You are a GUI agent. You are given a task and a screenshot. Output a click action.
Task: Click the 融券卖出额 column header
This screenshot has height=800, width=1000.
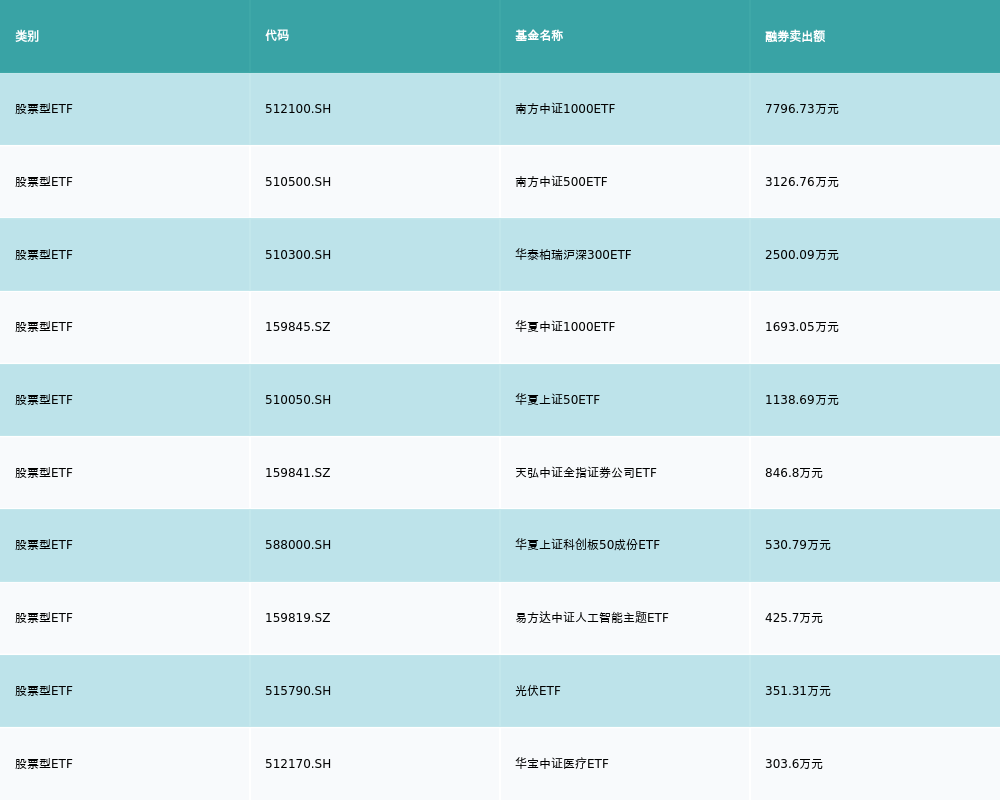795,36
